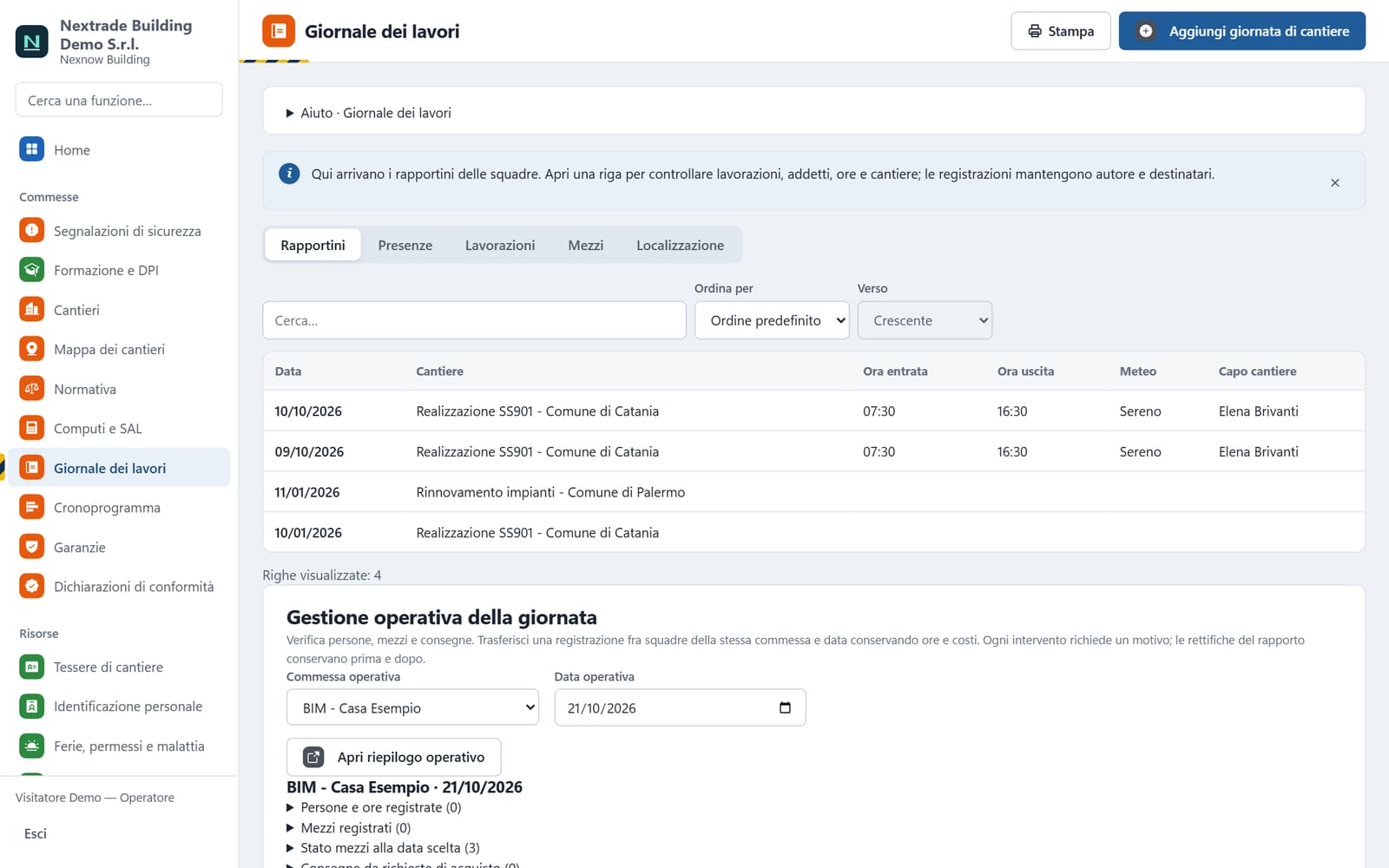Viewport: 1389px width, 868px height.
Task: Dismiss the info banner with X
Action: (x=1335, y=182)
